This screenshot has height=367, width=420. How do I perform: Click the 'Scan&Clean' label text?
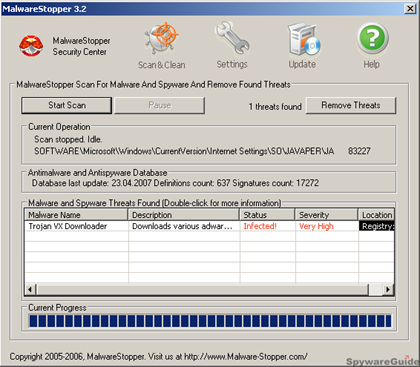point(162,65)
